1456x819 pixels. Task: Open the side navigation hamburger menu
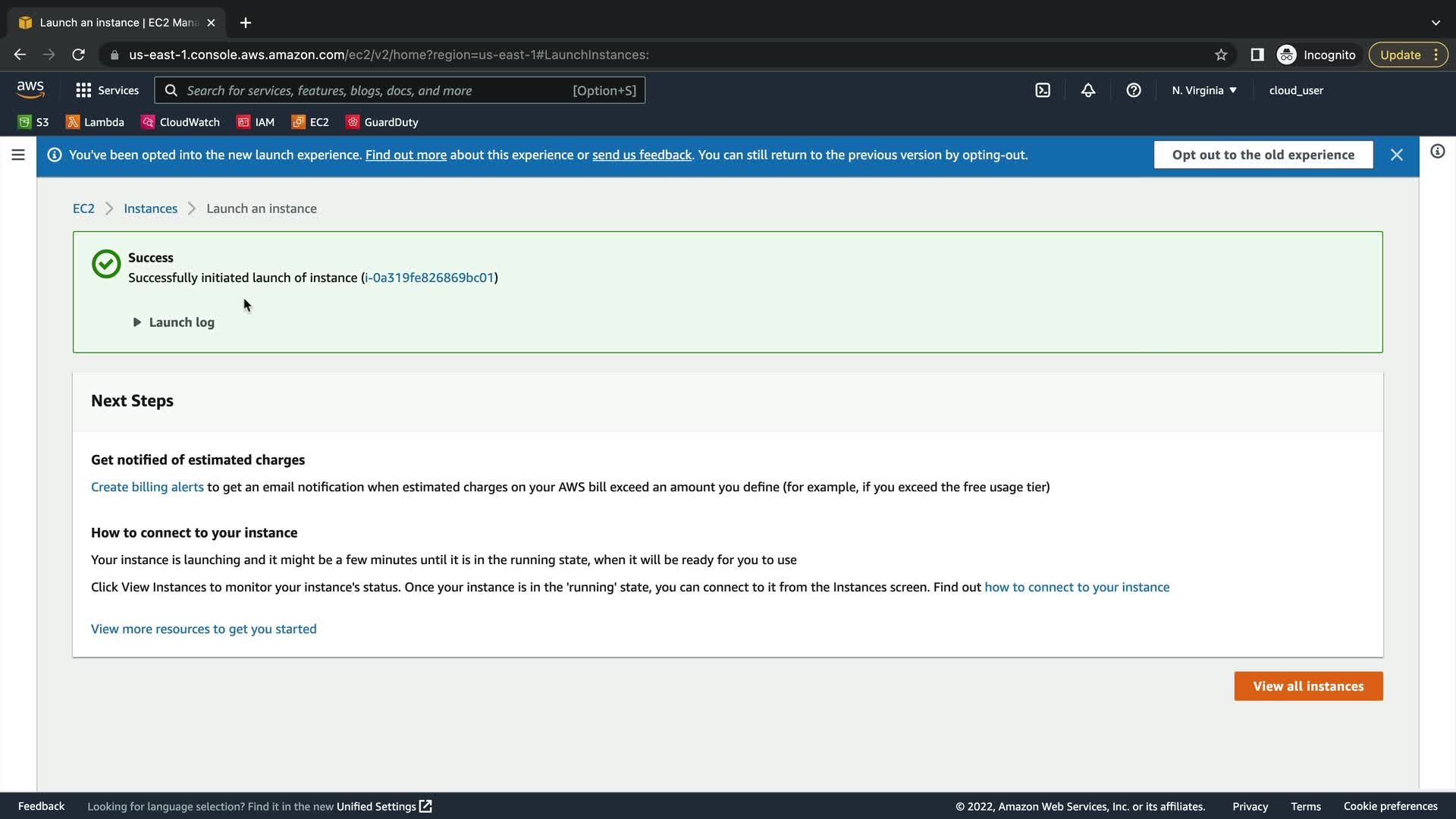18,155
